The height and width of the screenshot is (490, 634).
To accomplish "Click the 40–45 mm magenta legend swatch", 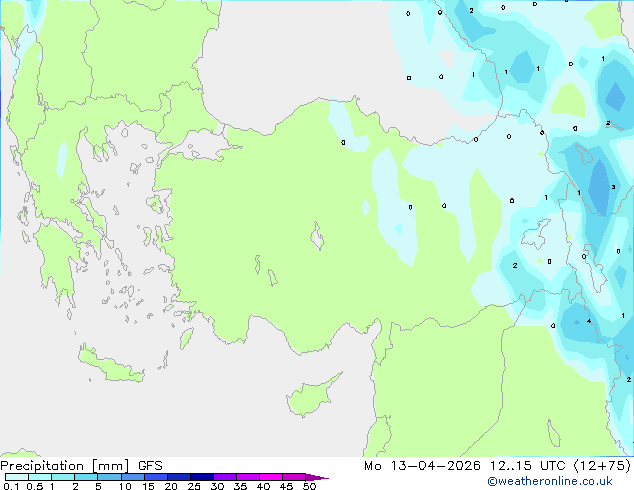I will 271,477.
